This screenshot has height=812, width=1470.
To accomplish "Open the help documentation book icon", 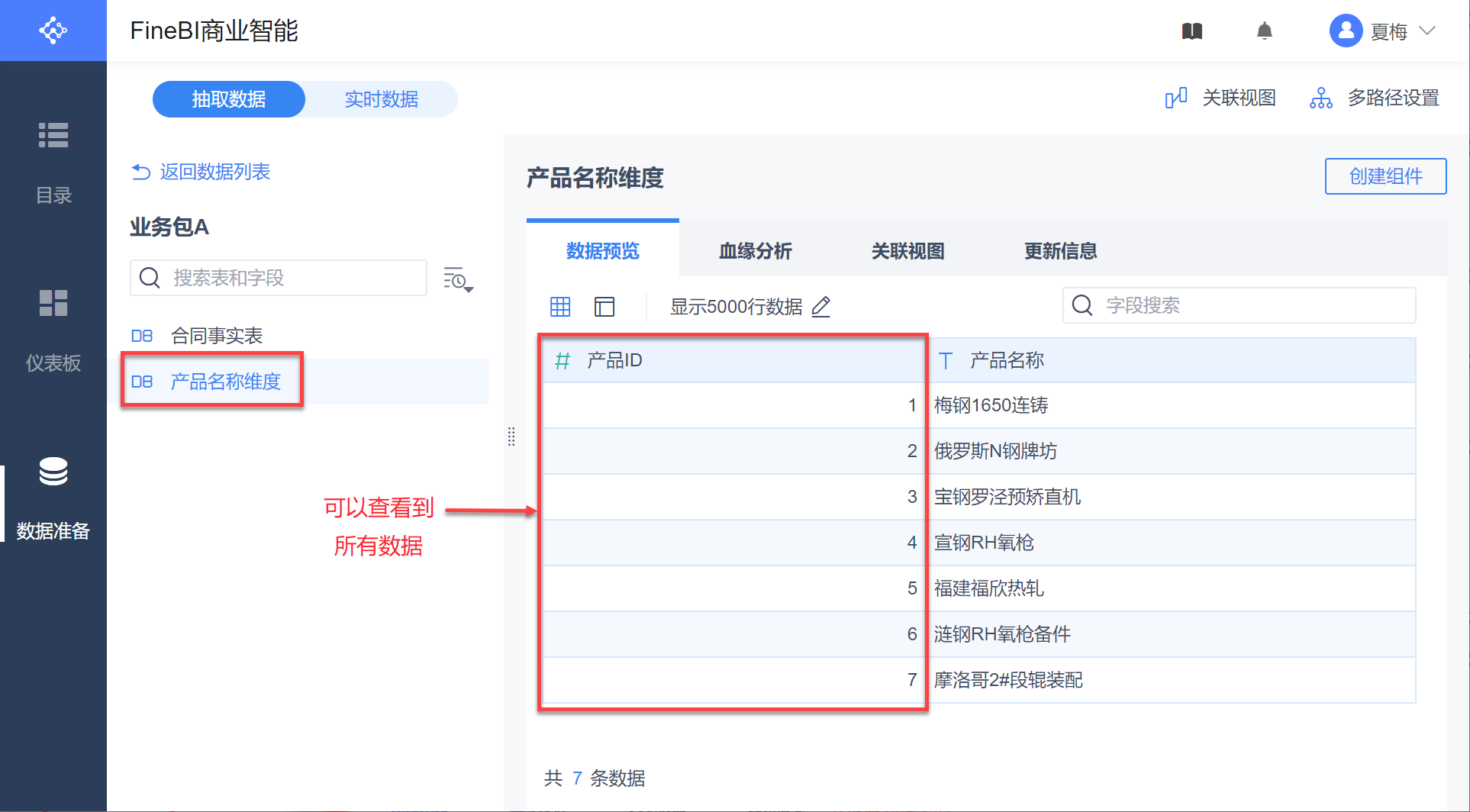I will pos(1191,31).
